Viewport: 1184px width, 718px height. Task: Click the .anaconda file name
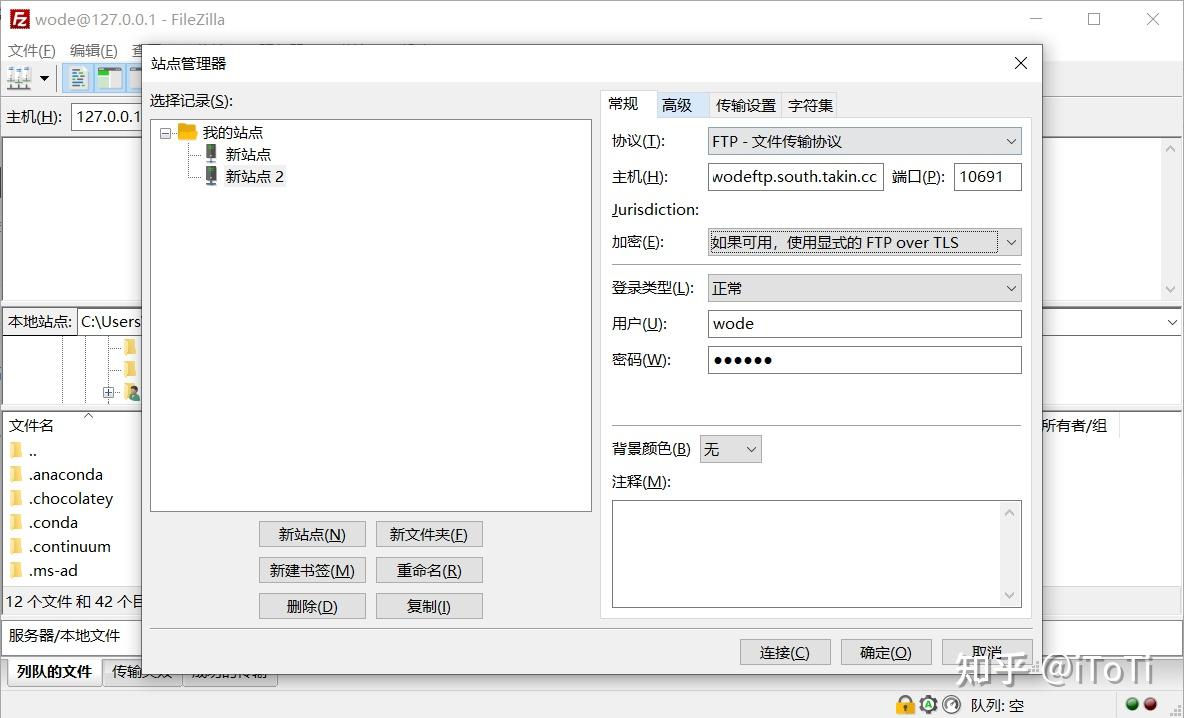tap(66, 474)
